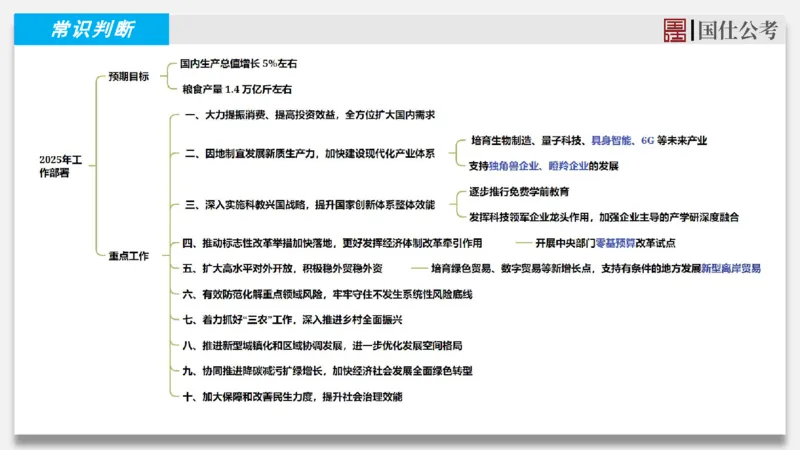Click the blue term 零基预算
800x450 pixels.
615,243
